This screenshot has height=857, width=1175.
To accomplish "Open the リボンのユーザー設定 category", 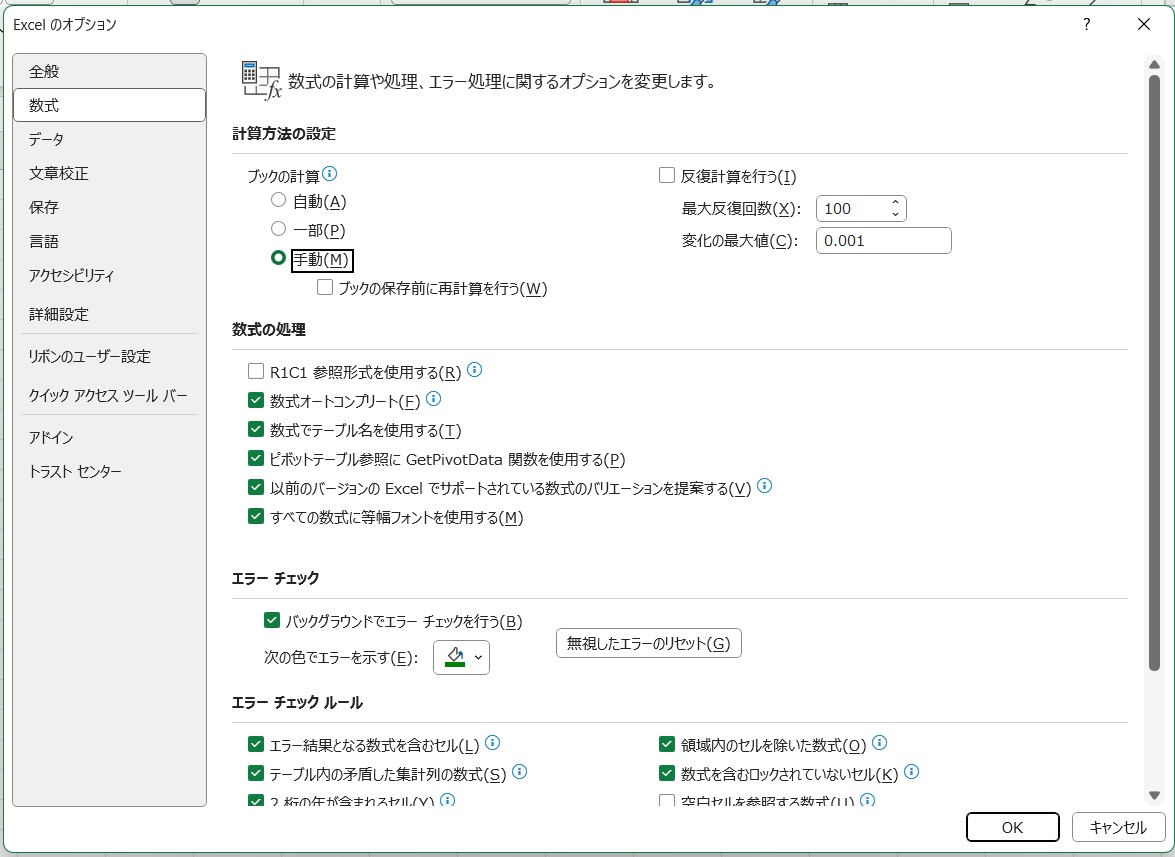I will click(109, 357).
